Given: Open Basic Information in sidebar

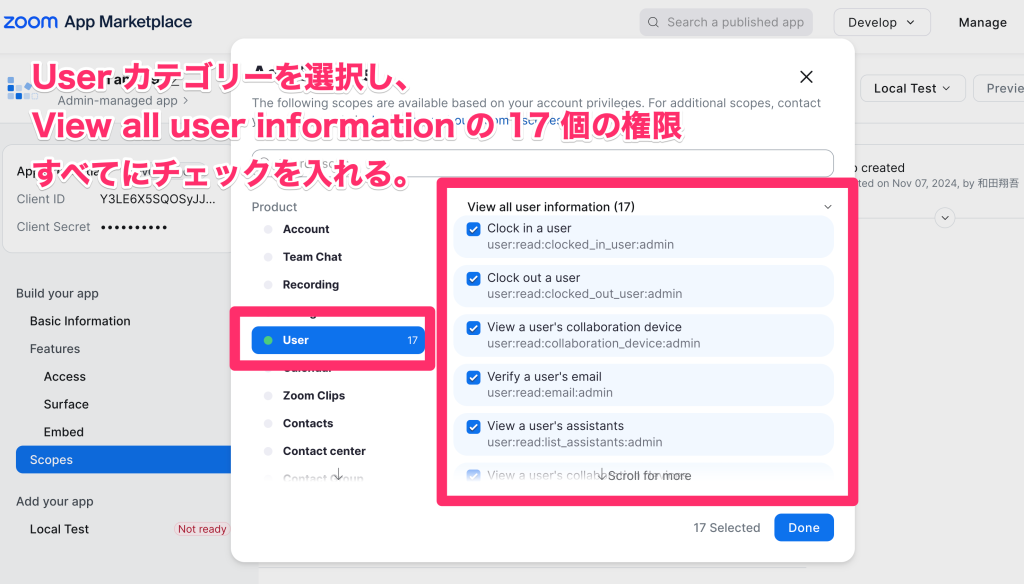Looking at the screenshot, I should 80,321.
